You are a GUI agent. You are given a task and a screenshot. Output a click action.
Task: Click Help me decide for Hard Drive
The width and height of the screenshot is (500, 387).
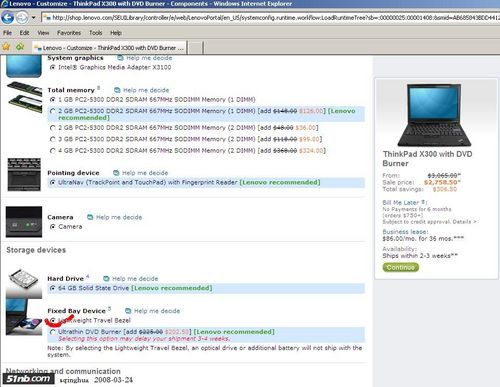(135, 278)
